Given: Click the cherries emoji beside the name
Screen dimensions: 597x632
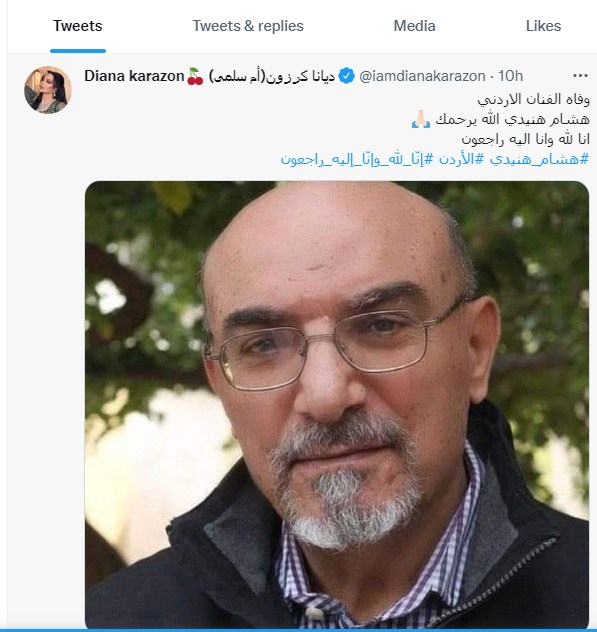Looking at the screenshot, I should click(196, 76).
